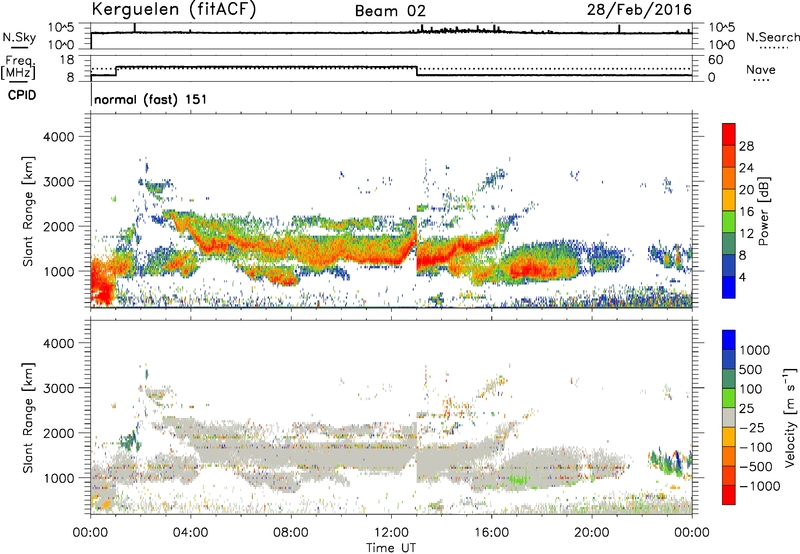The image size is (800, 554).
Task: Click the 'Power [dB]' colorbar title
Action: pyautogui.click(x=763, y=211)
